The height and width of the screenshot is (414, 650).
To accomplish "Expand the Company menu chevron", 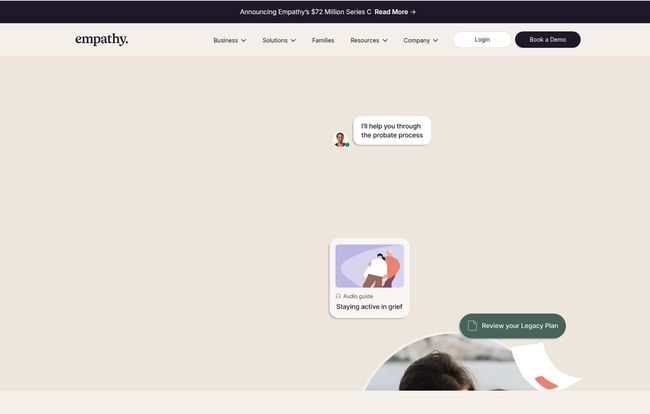I will pyautogui.click(x=435, y=41).
